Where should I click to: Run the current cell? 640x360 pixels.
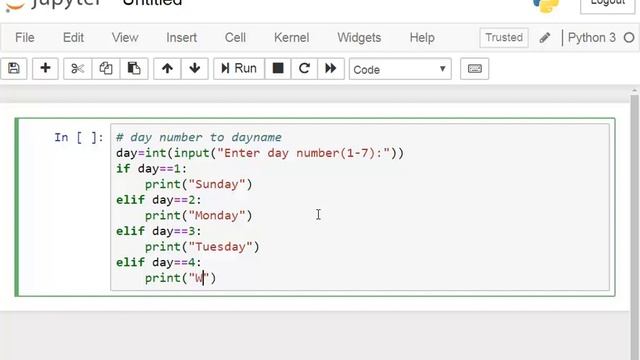(239, 69)
